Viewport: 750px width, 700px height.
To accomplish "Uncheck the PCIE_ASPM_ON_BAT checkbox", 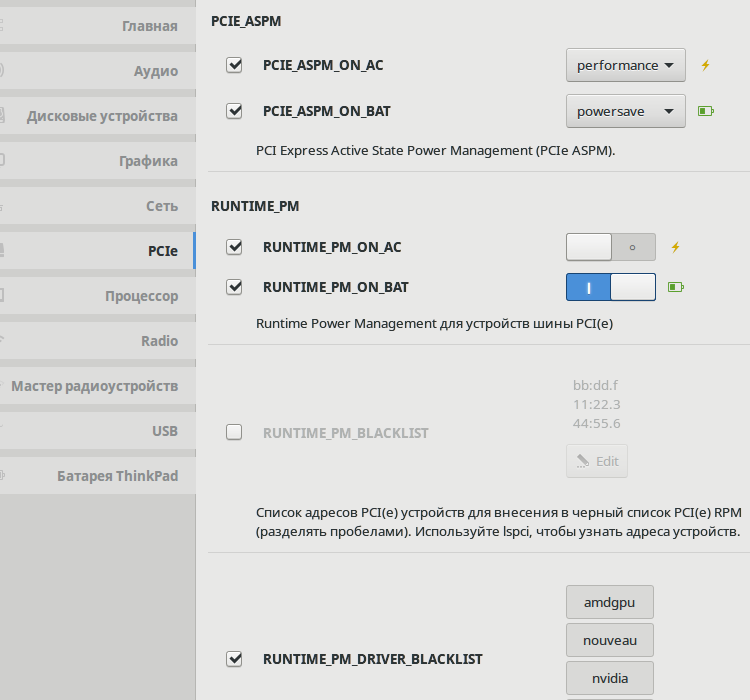I will (234, 111).
